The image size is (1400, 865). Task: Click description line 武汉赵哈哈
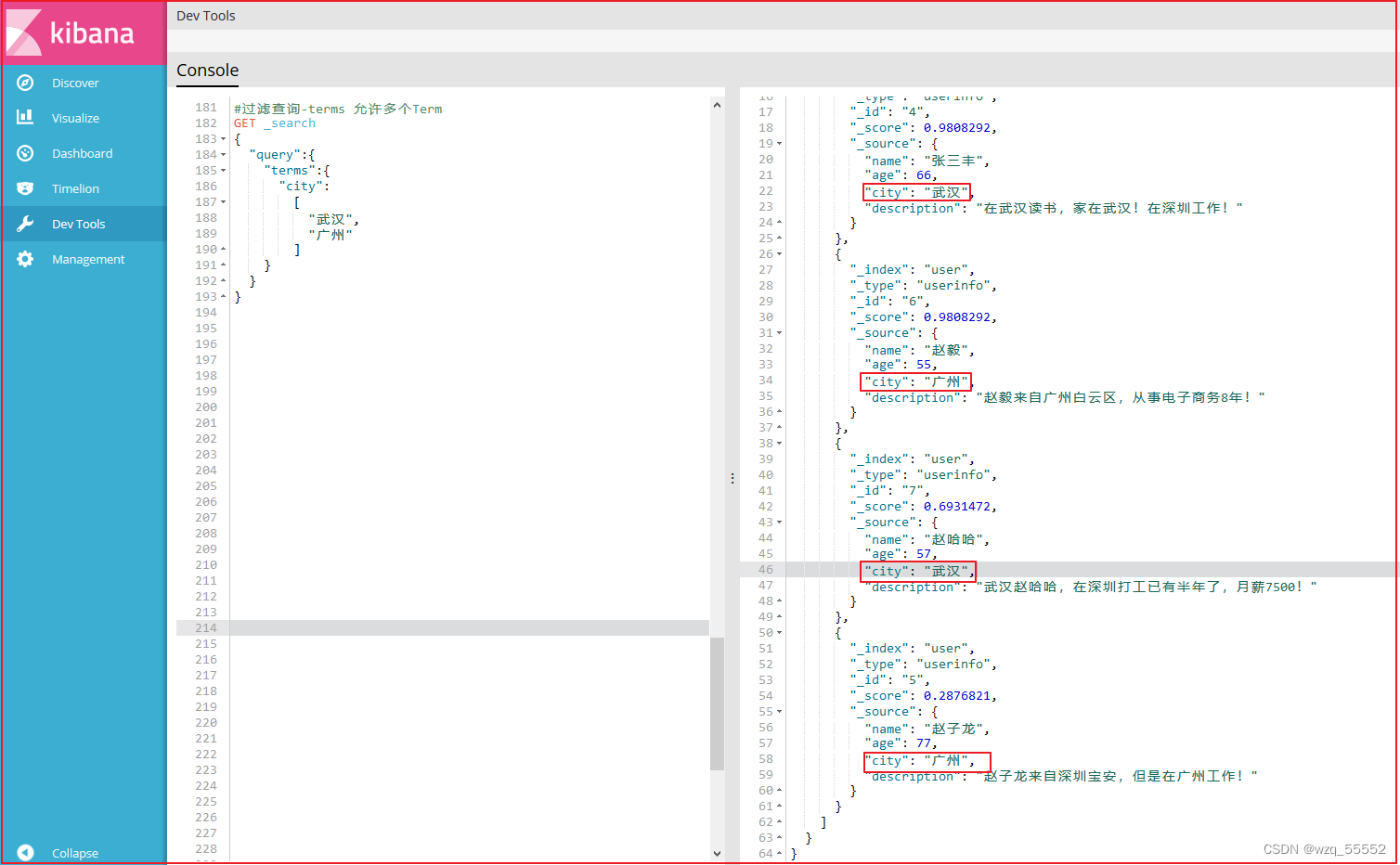(1091, 587)
